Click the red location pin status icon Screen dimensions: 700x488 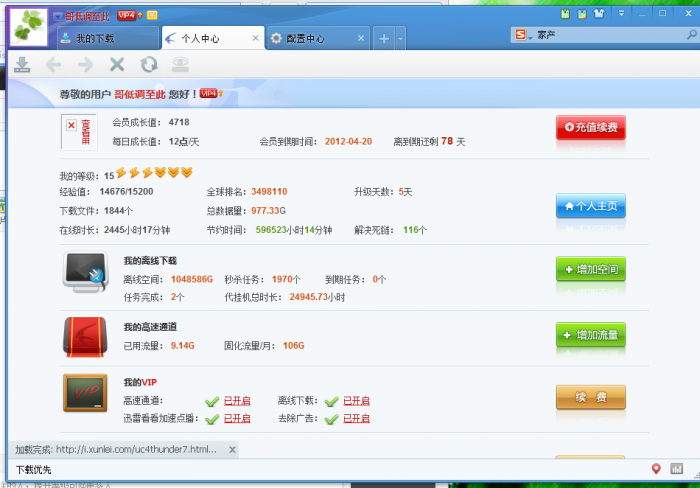click(656, 468)
